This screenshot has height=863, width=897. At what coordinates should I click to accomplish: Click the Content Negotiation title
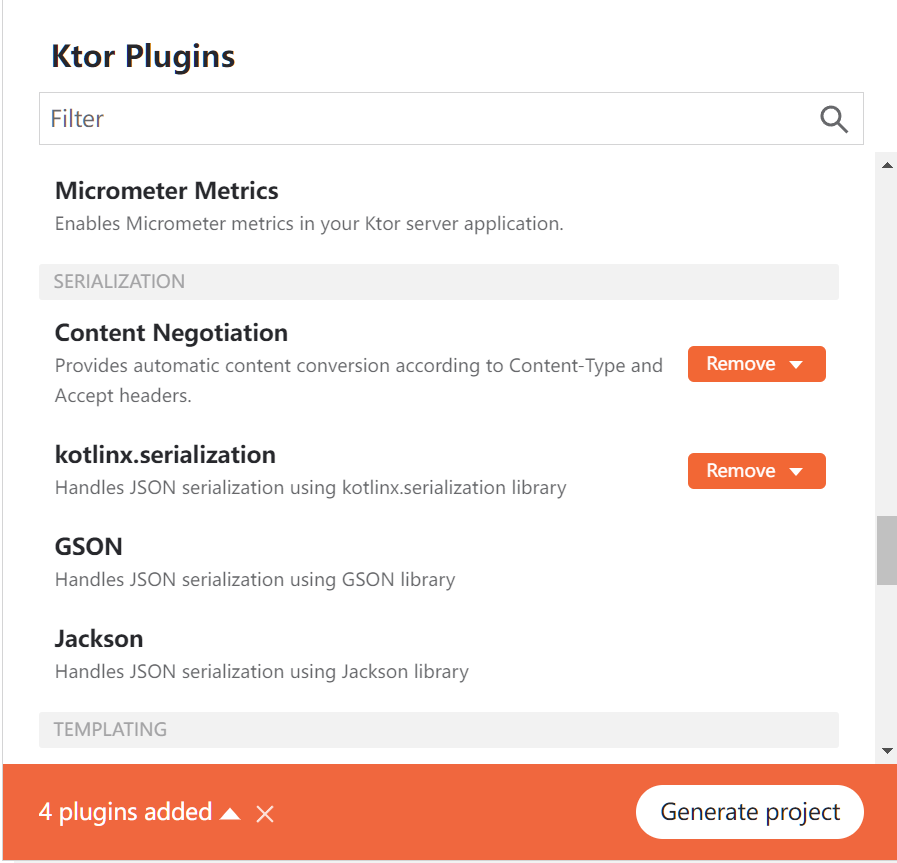coord(171,333)
